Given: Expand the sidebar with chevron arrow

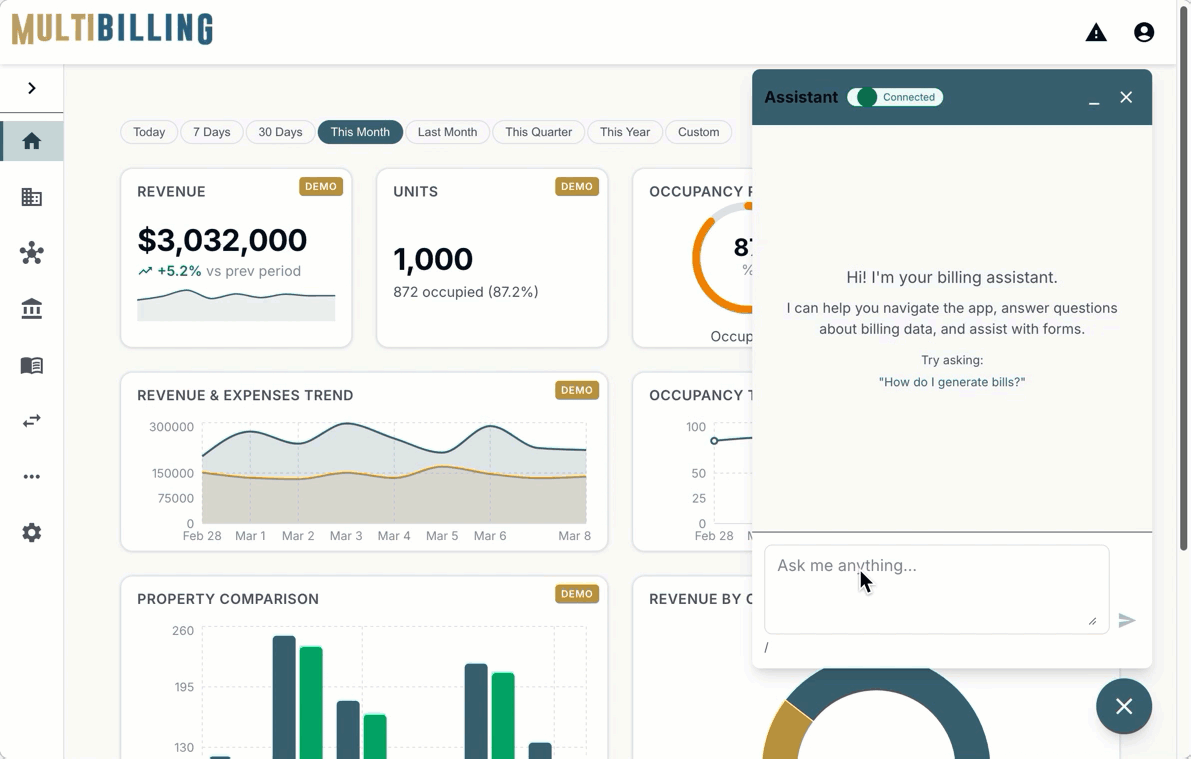Looking at the screenshot, I should pyautogui.click(x=32, y=88).
